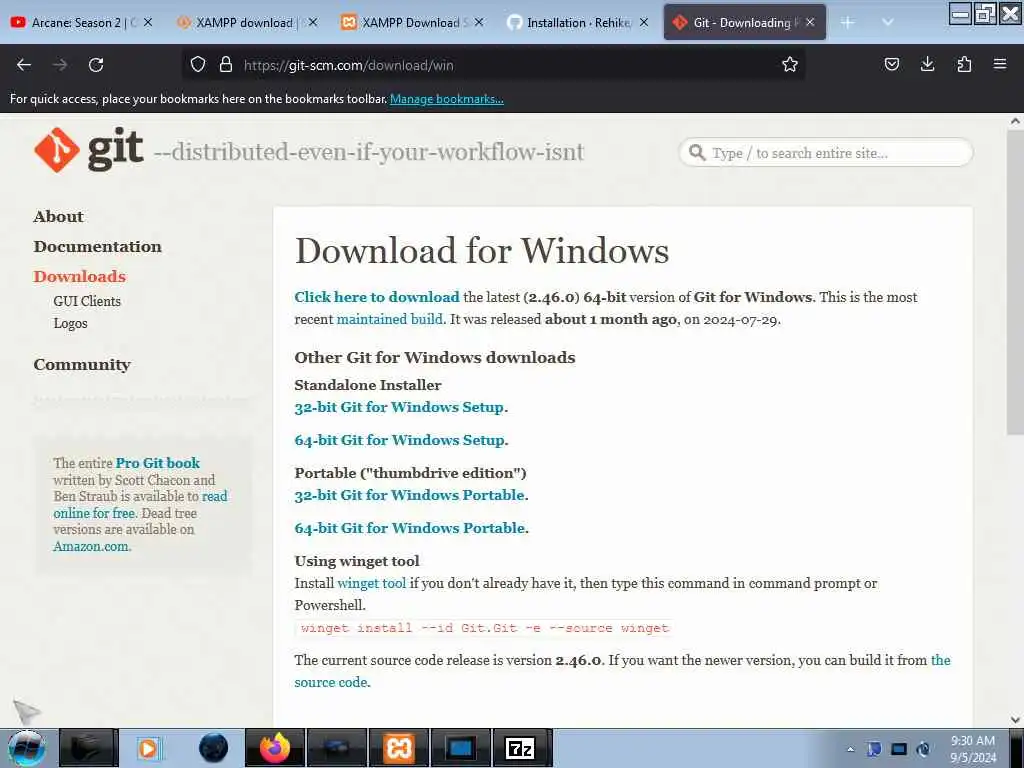Screen dimensions: 1024x768
Task: Open the Documentation sidebar section
Action: 97,247
